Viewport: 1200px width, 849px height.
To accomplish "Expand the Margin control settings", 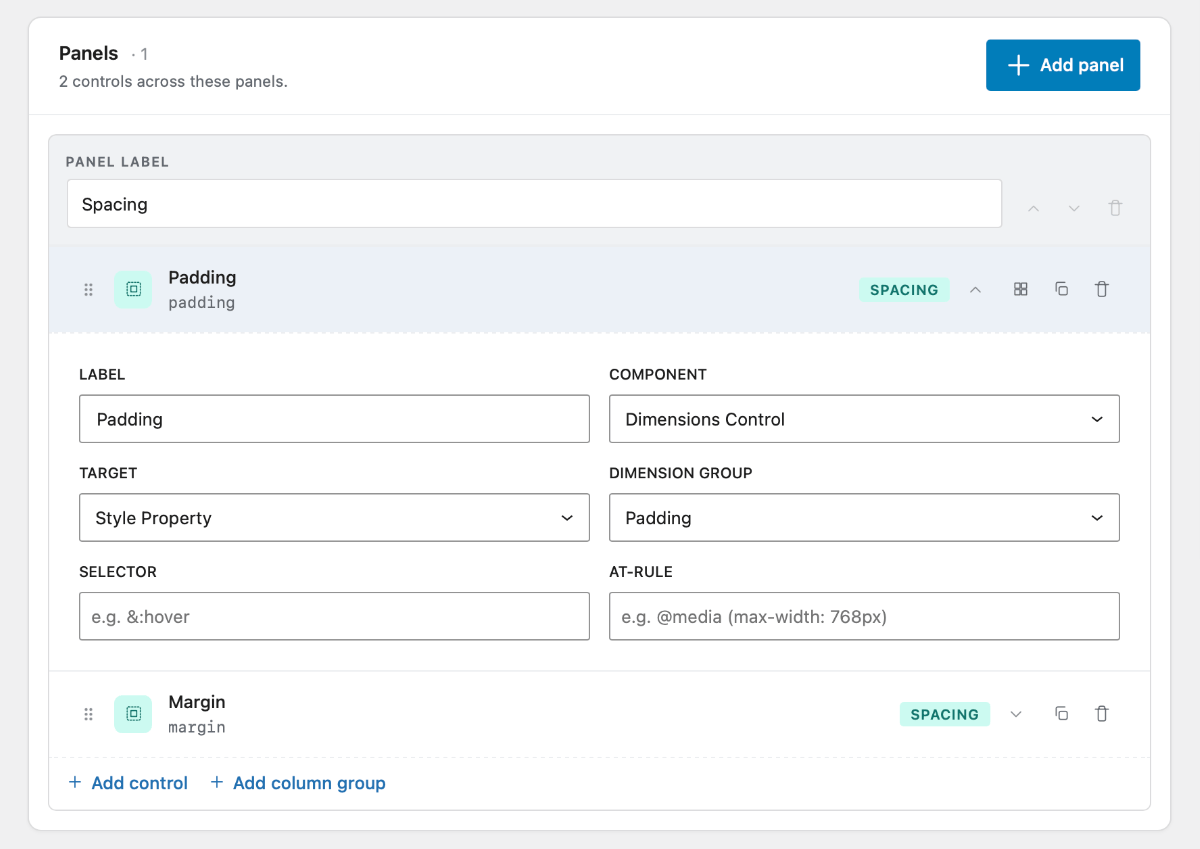I will 1017,714.
